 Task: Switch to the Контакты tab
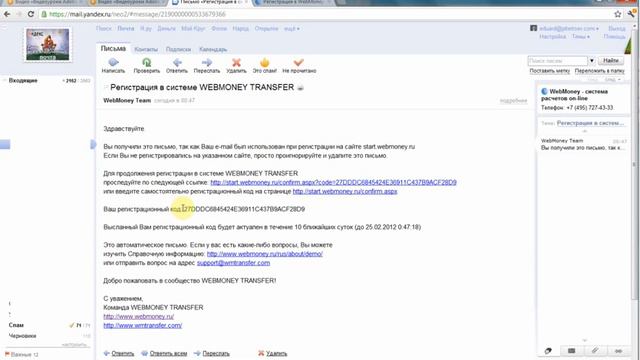[x=146, y=49]
